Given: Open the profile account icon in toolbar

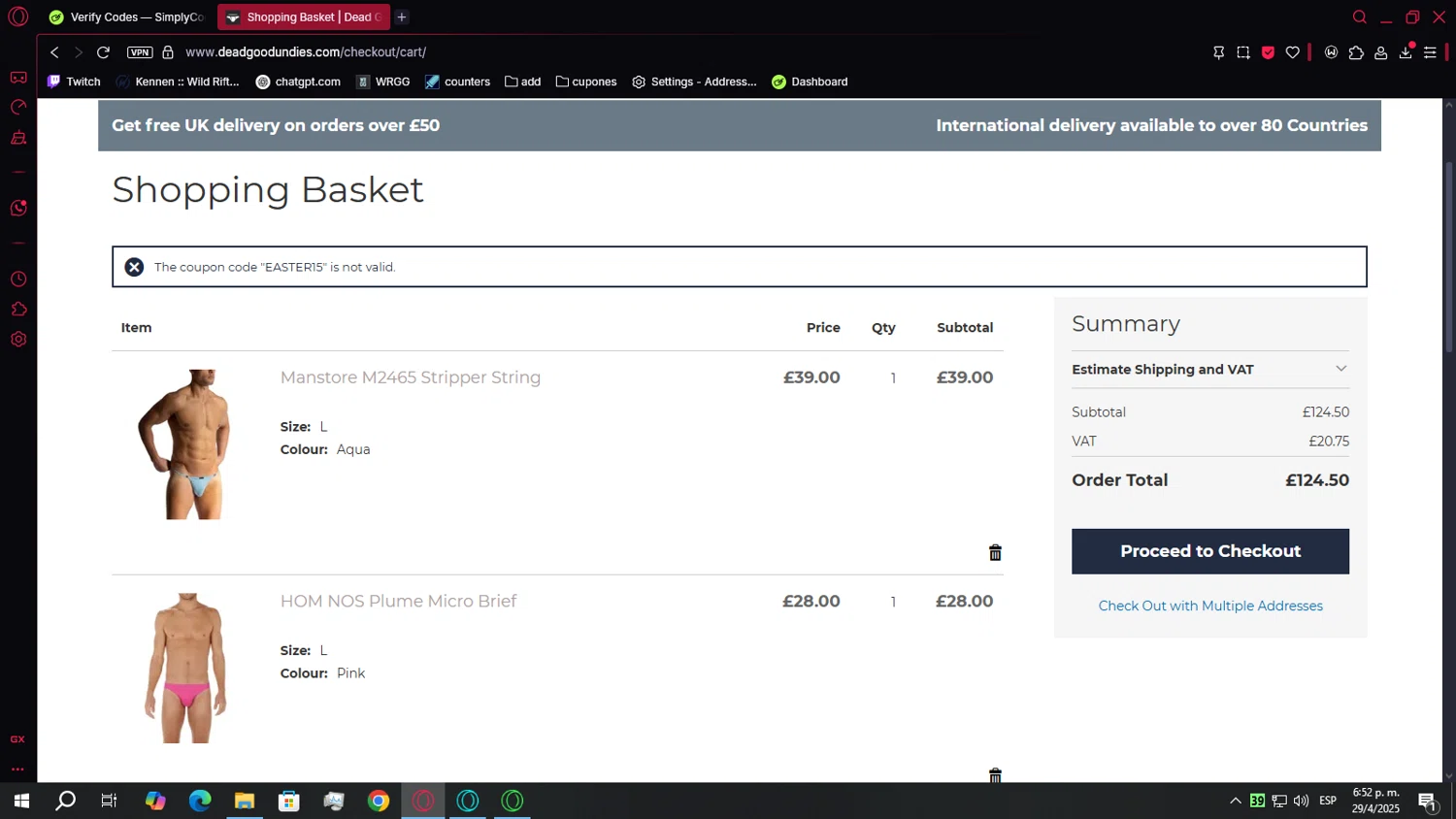Looking at the screenshot, I should (1380, 52).
